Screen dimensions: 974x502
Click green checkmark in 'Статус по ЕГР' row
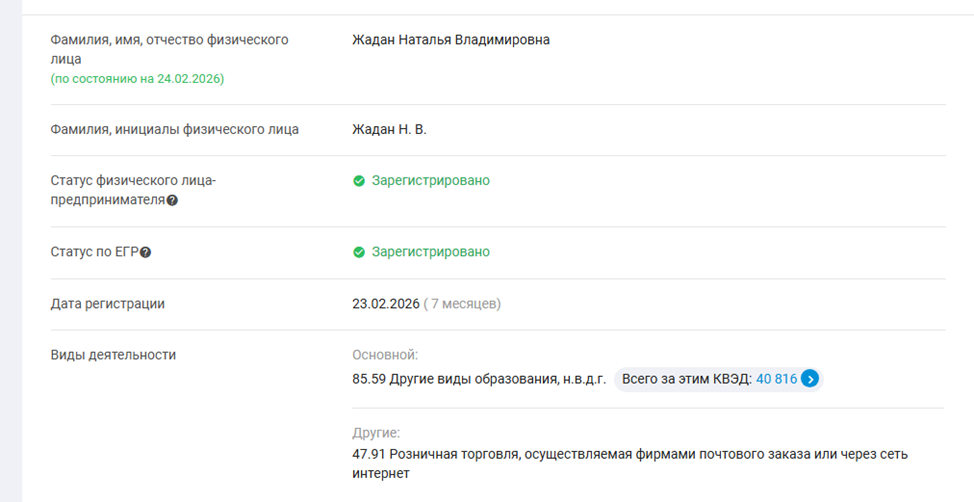[x=358, y=252]
